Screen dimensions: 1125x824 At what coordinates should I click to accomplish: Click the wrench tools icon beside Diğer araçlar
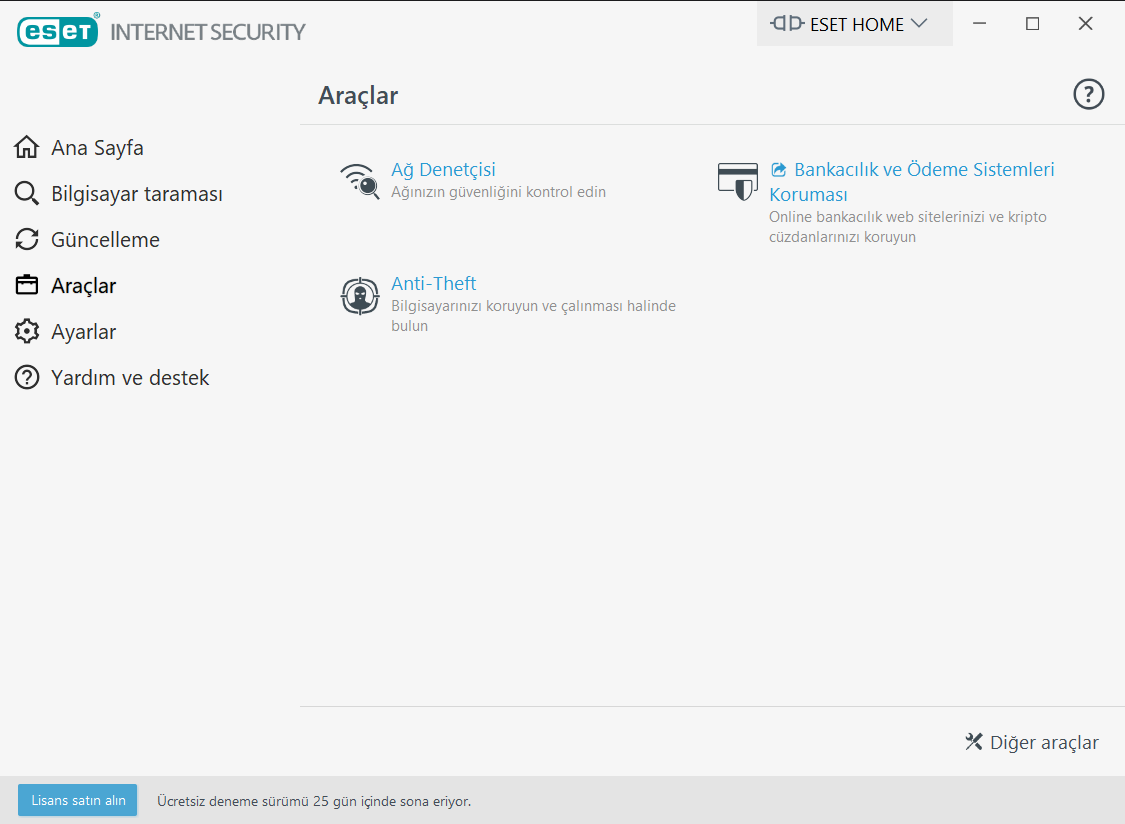(x=974, y=741)
